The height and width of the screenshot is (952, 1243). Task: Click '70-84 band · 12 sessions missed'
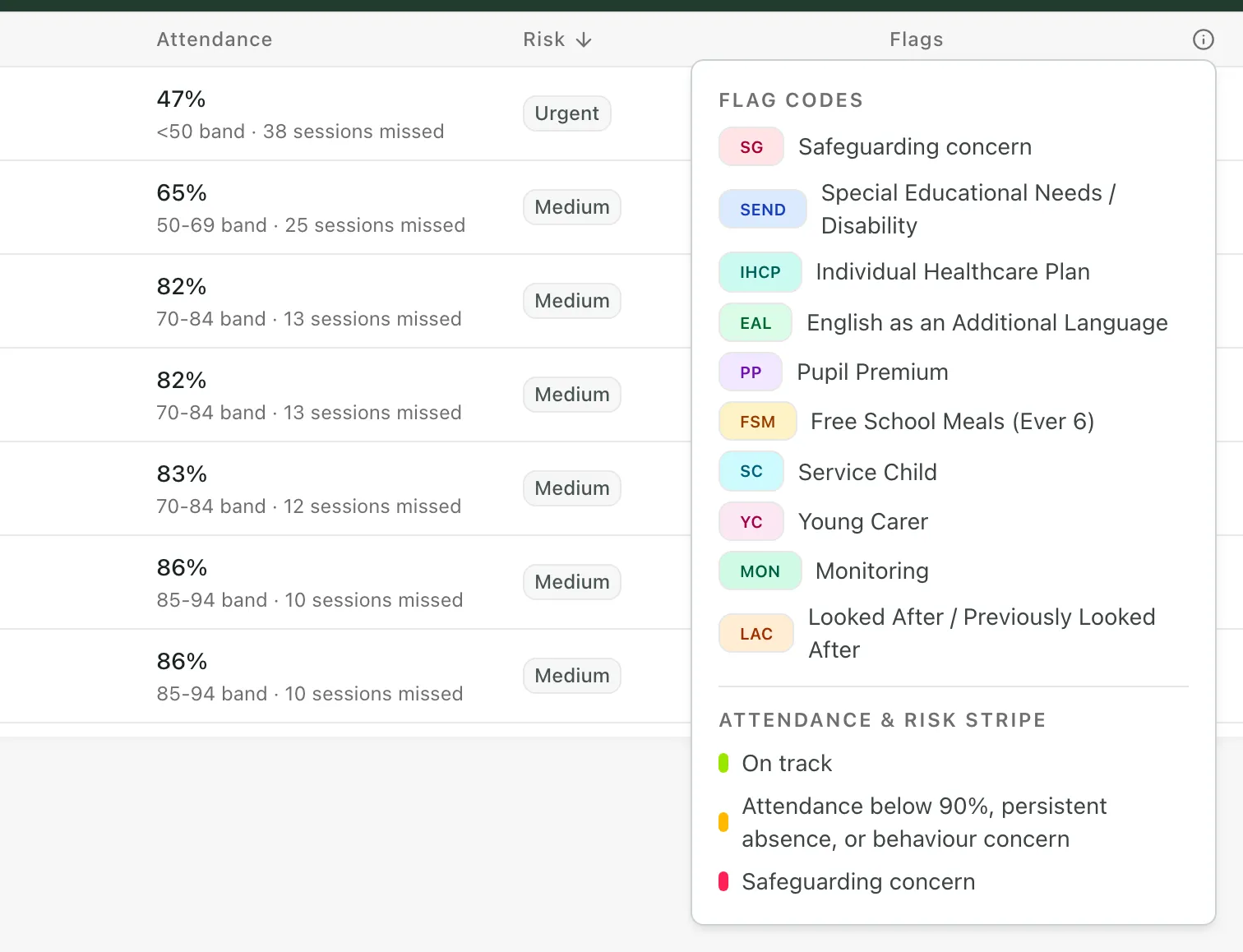click(x=309, y=506)
